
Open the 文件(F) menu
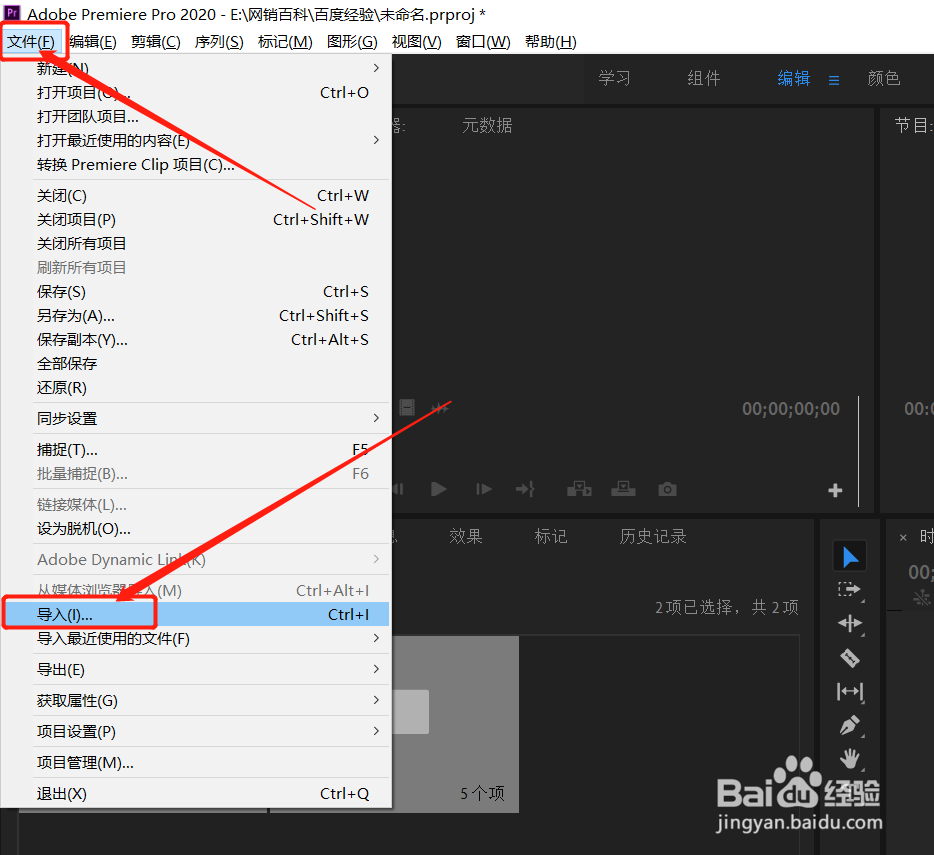[x=31, y=42]
